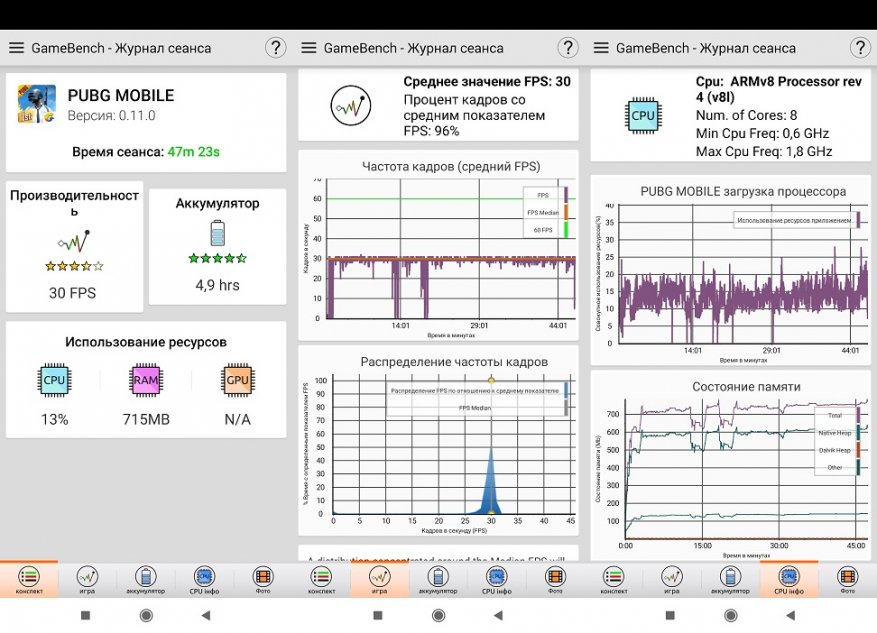Tap help question mark in middle panel

click(568, 48)
